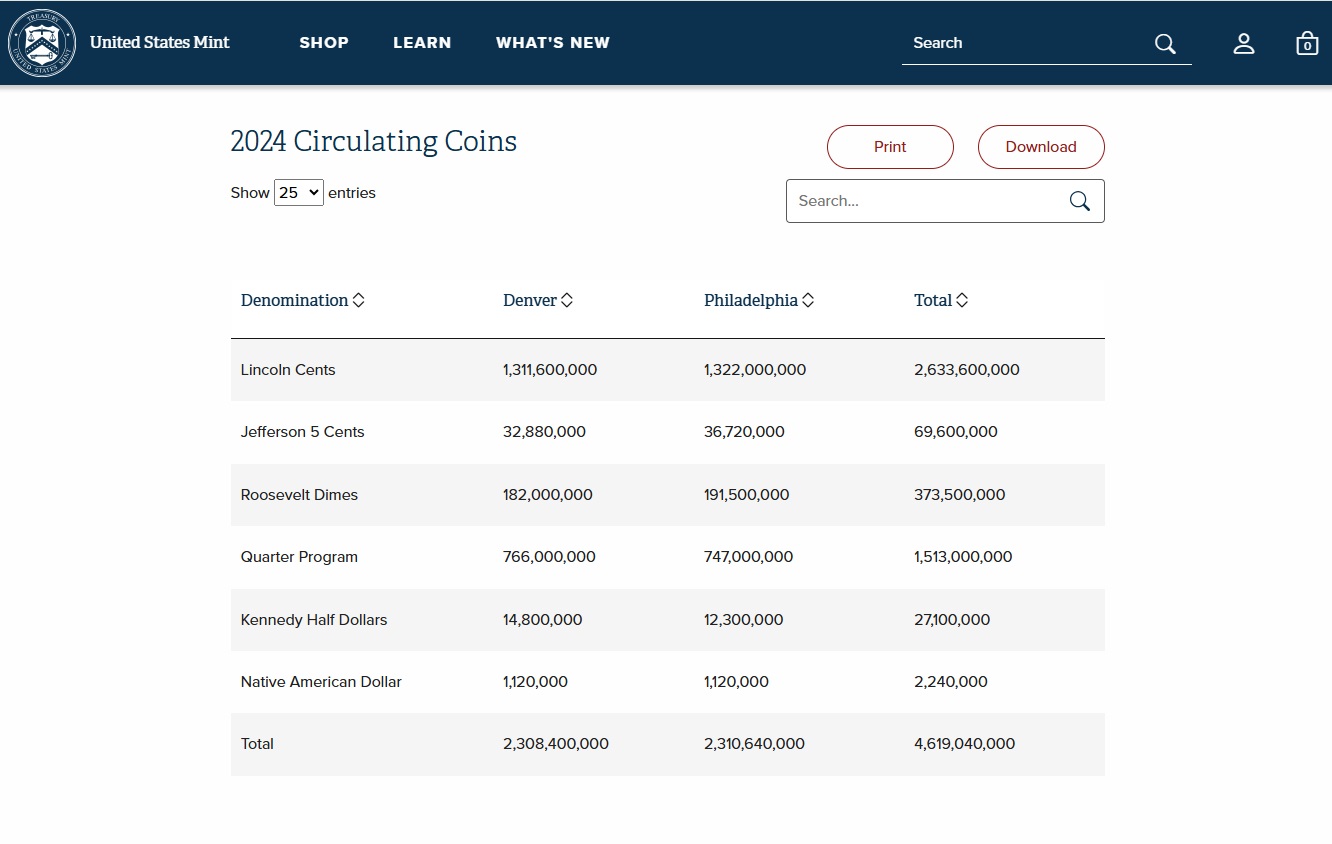Open the WHAT'S NEW menu

[553, 43]
